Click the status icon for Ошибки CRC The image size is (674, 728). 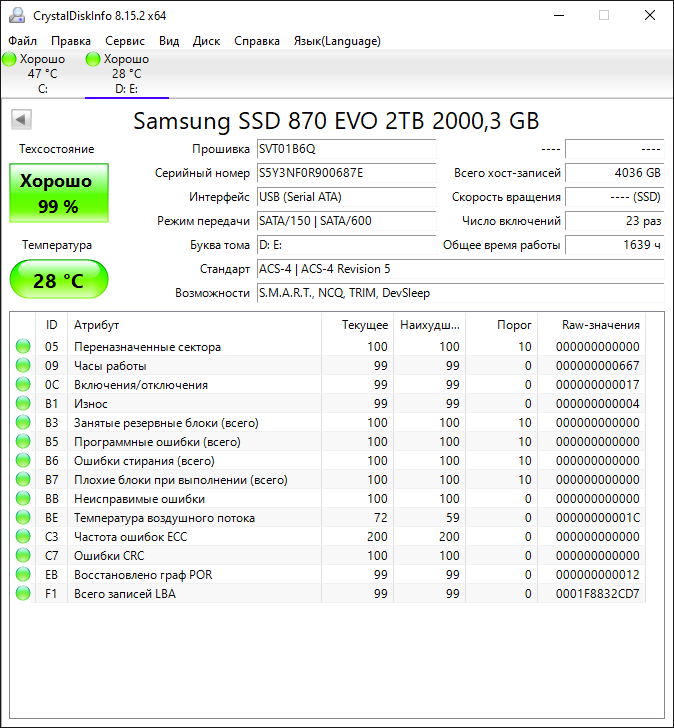coord(23,556)
